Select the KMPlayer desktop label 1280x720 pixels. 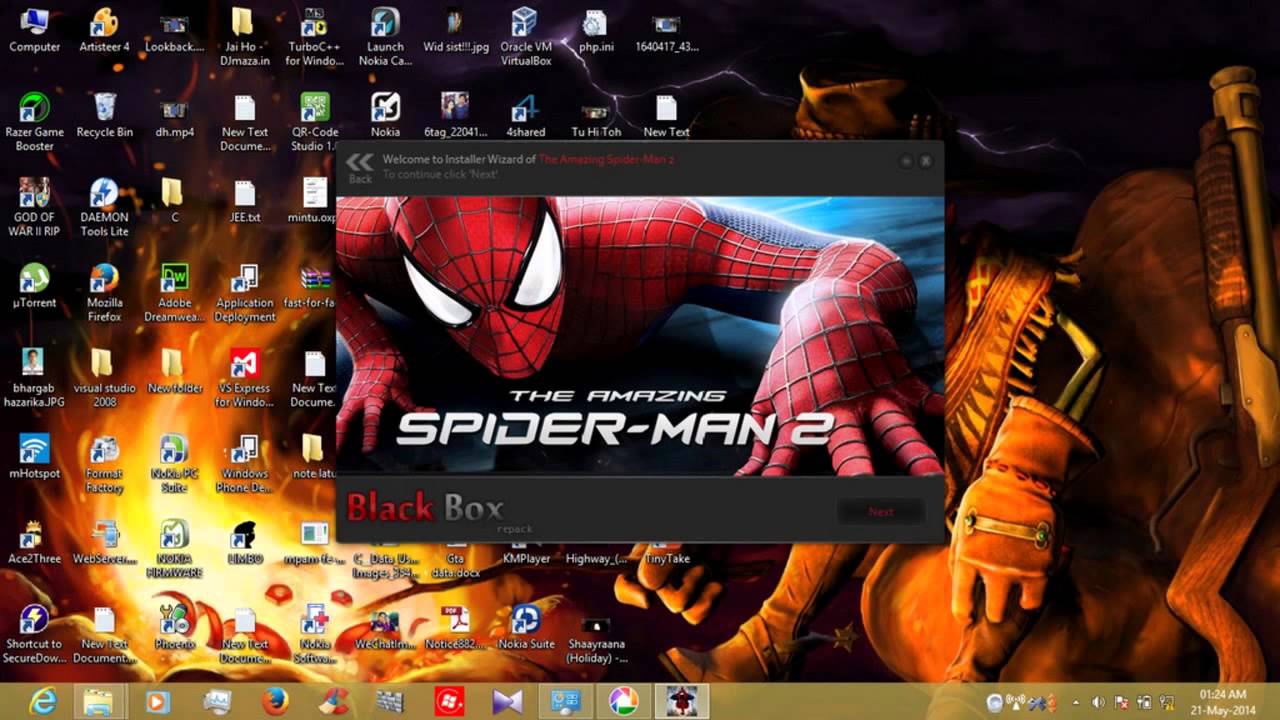pyautogui.click(x=526, y=559)
